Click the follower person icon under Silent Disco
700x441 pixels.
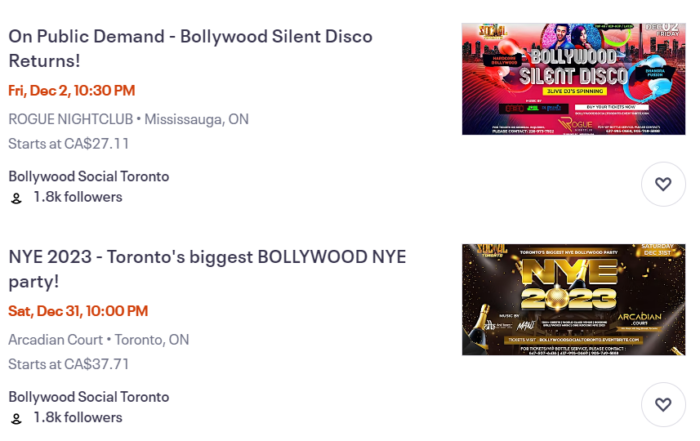tap(16, 198)
